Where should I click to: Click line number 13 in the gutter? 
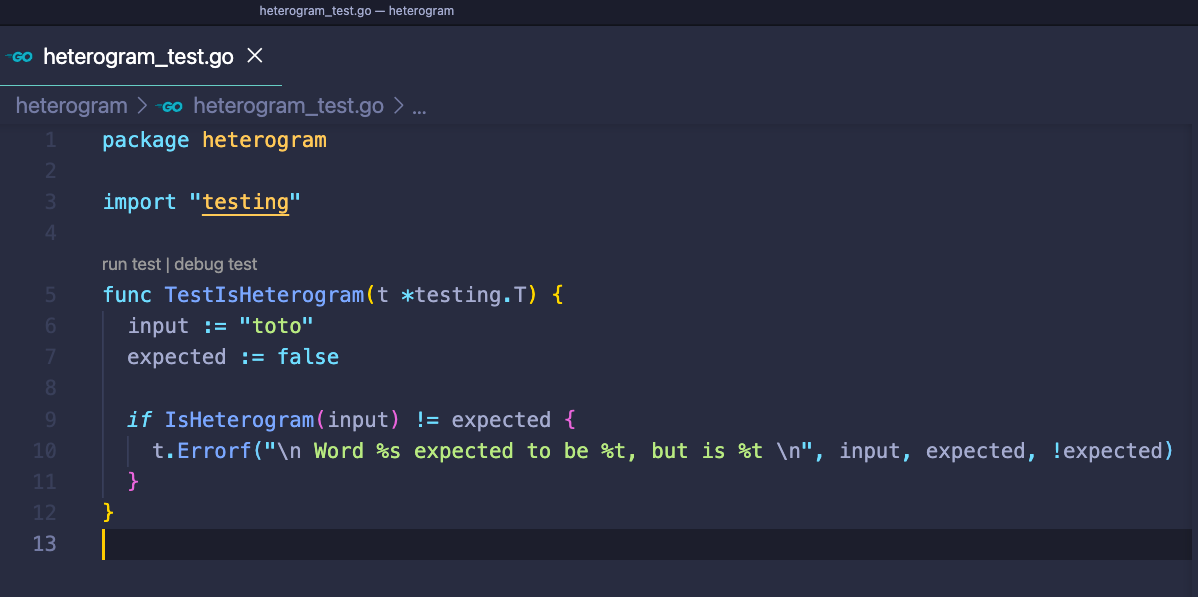coord(44,544)
